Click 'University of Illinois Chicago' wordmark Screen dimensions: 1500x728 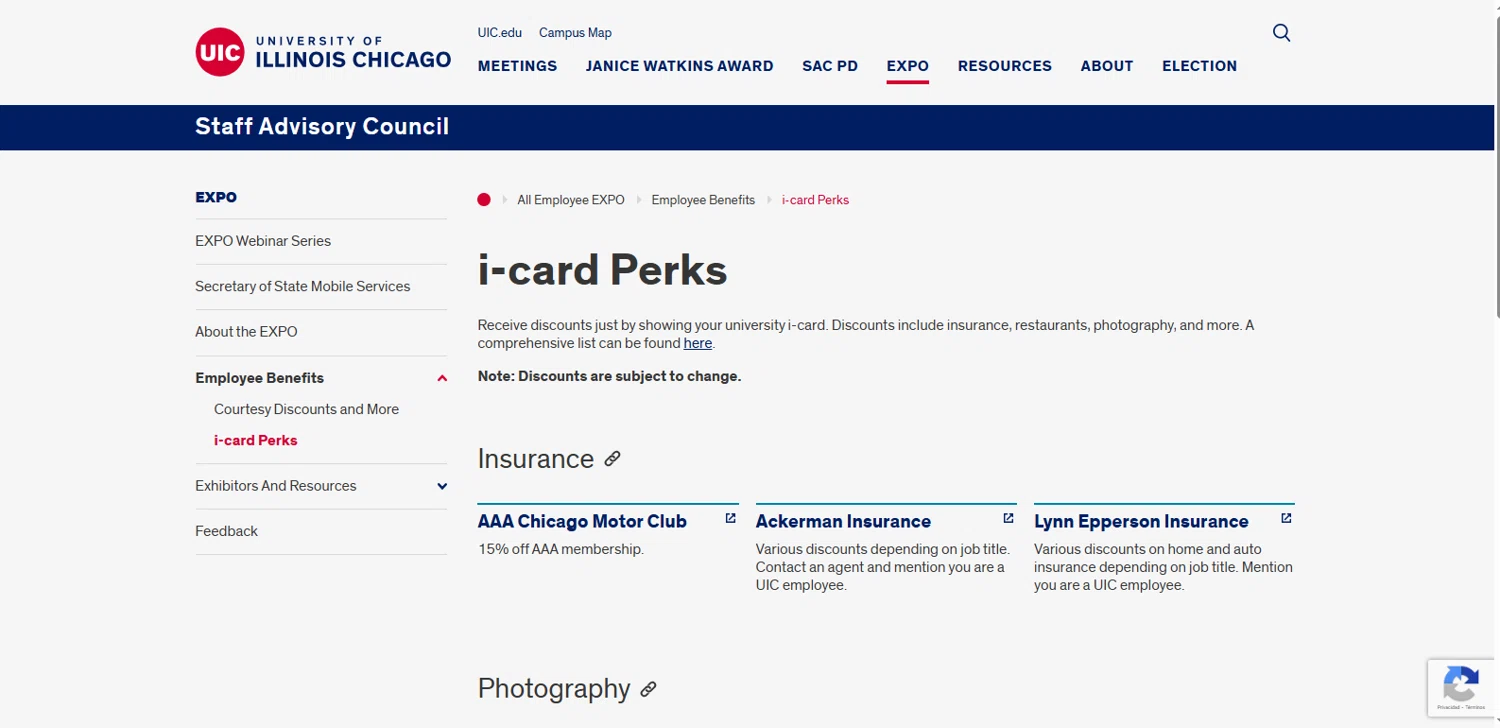coord(353,53)
